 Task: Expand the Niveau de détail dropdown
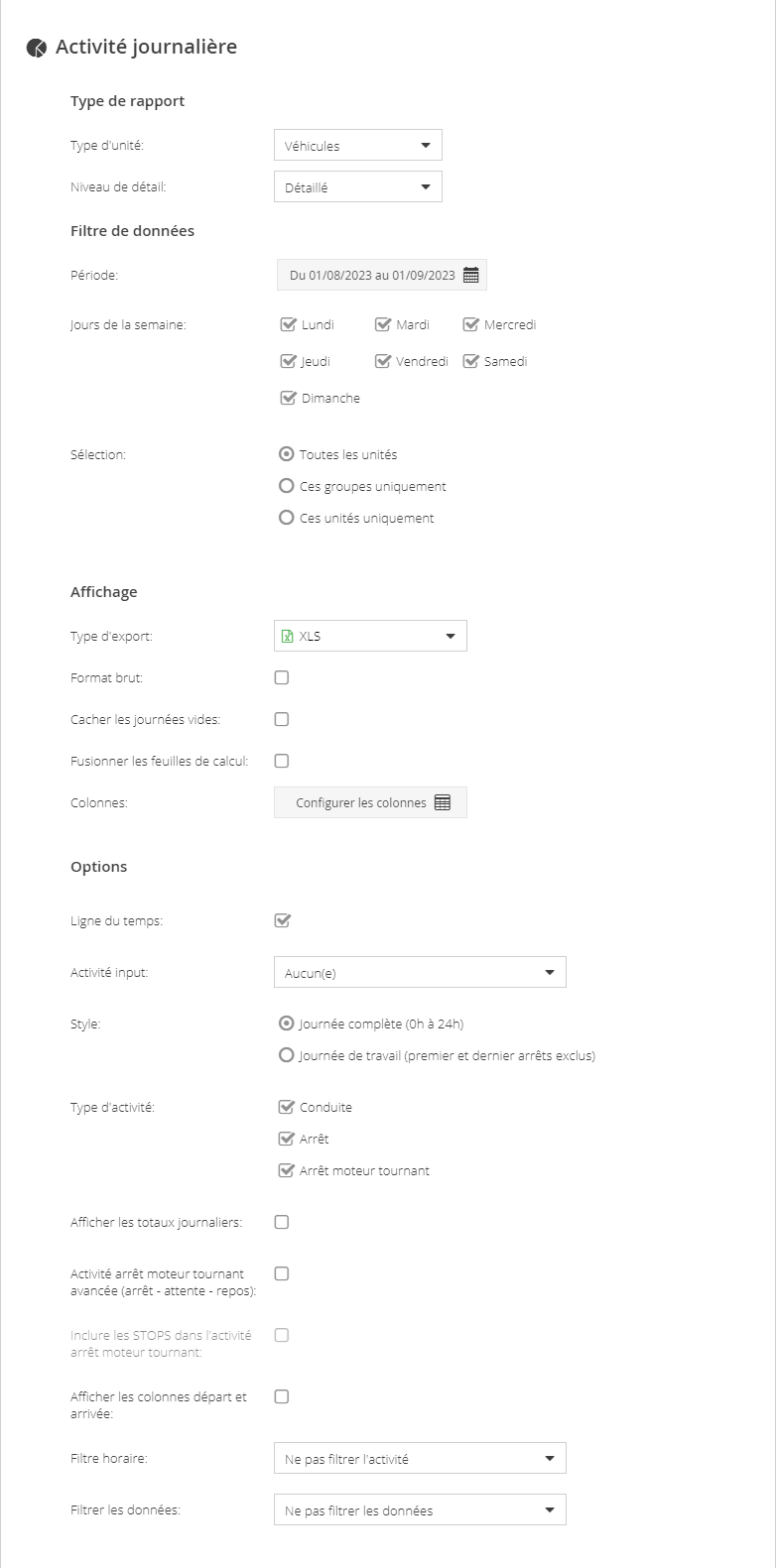pos(358,186)
